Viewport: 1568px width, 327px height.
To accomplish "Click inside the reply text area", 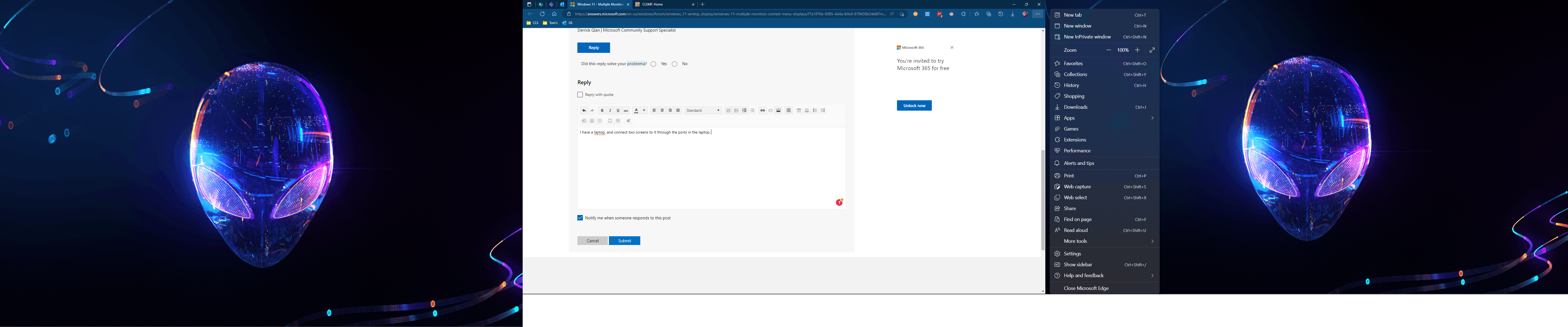I will (x=711, y=168).
